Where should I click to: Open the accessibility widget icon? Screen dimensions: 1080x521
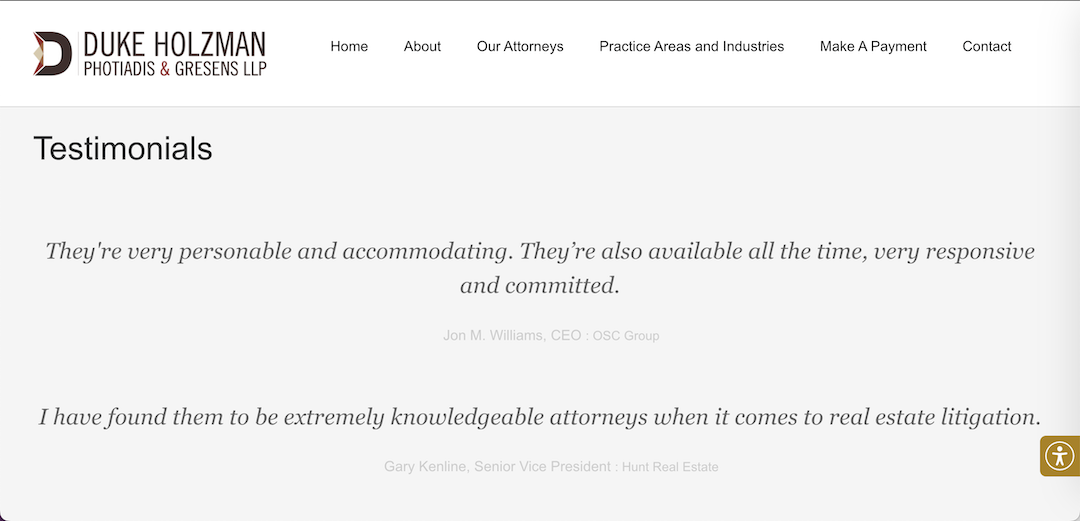coord(1059,456)
